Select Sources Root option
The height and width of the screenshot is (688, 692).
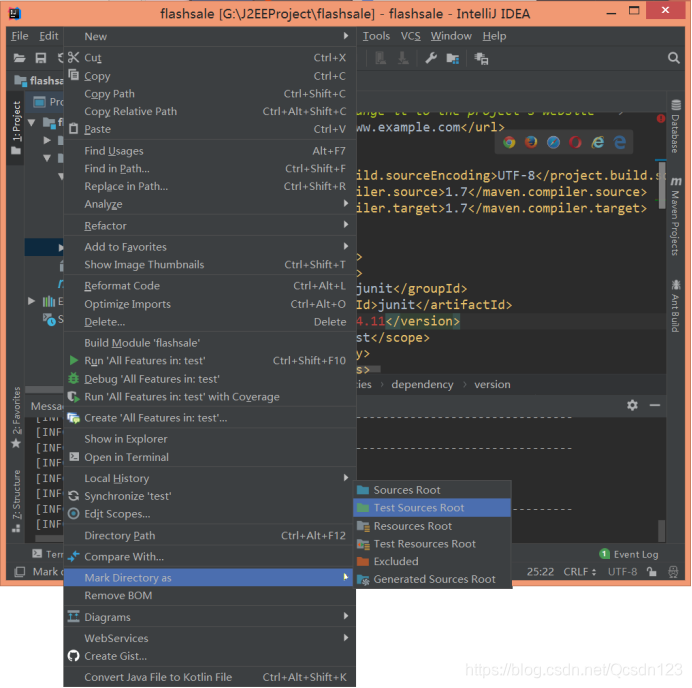pos(432,490)
